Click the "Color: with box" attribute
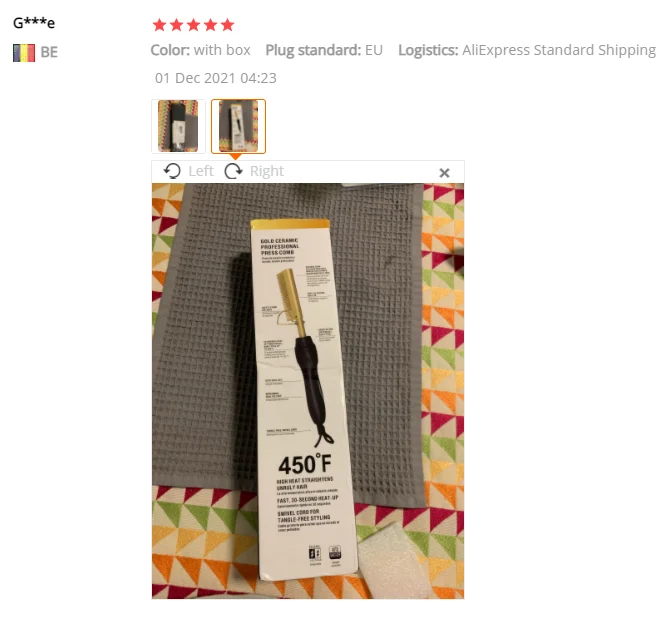The image size is (662, 617). pyautogui.click(x=201, y=50)
